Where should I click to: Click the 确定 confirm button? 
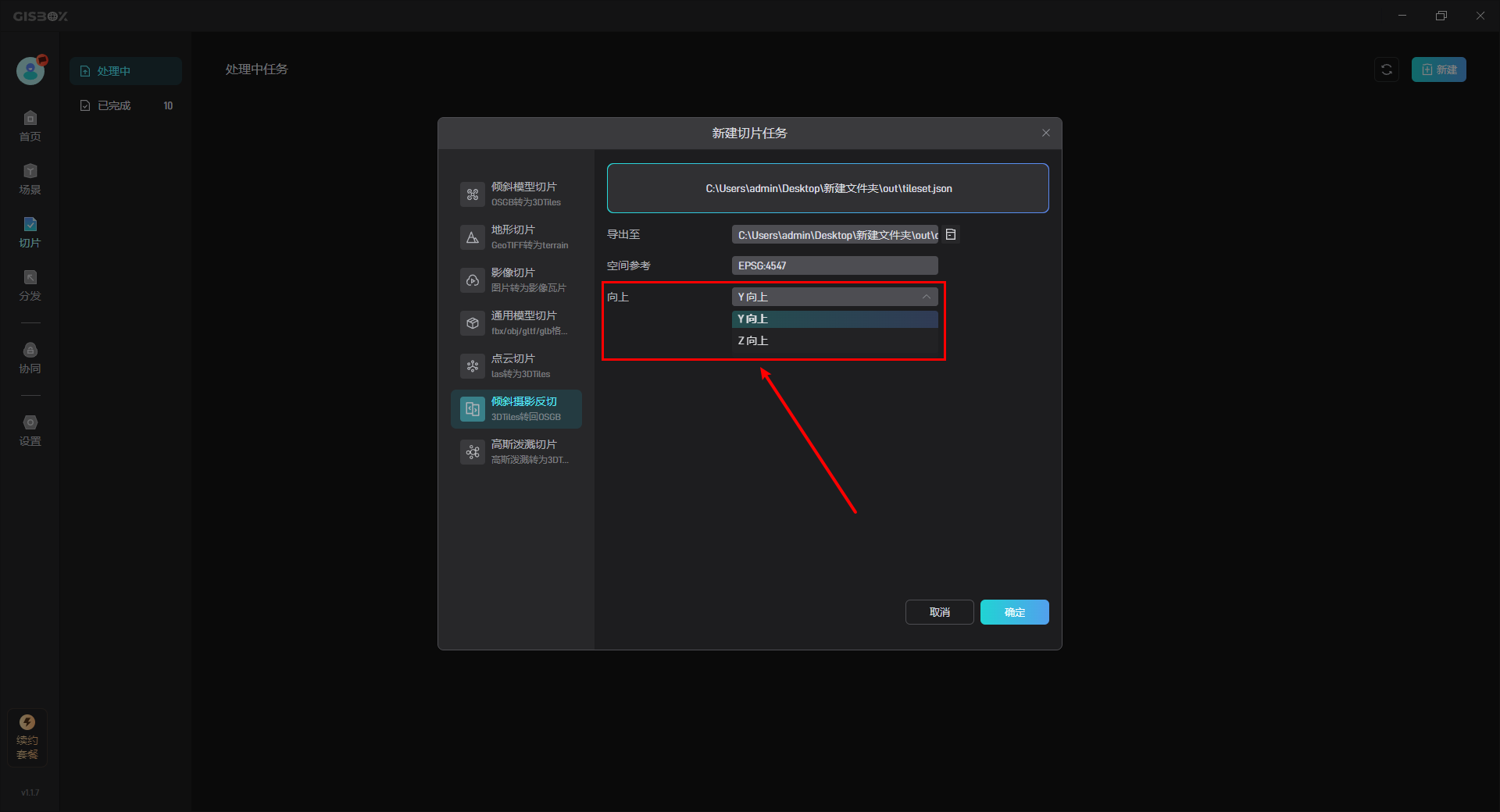(x=1015, y=612)
